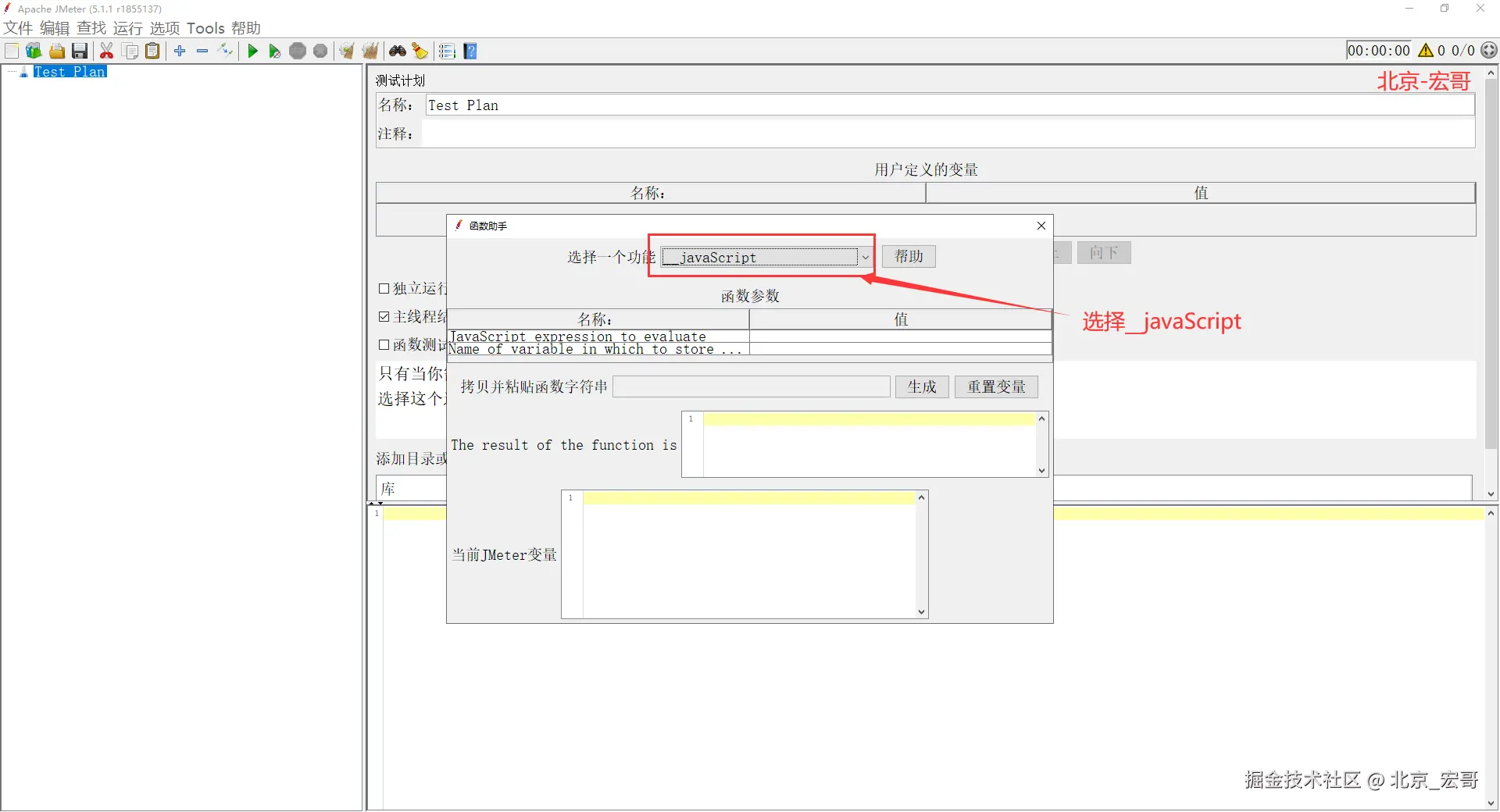The image size is (1500, 812).
Task: Start the test with green play icon
Action: (252, 51)
